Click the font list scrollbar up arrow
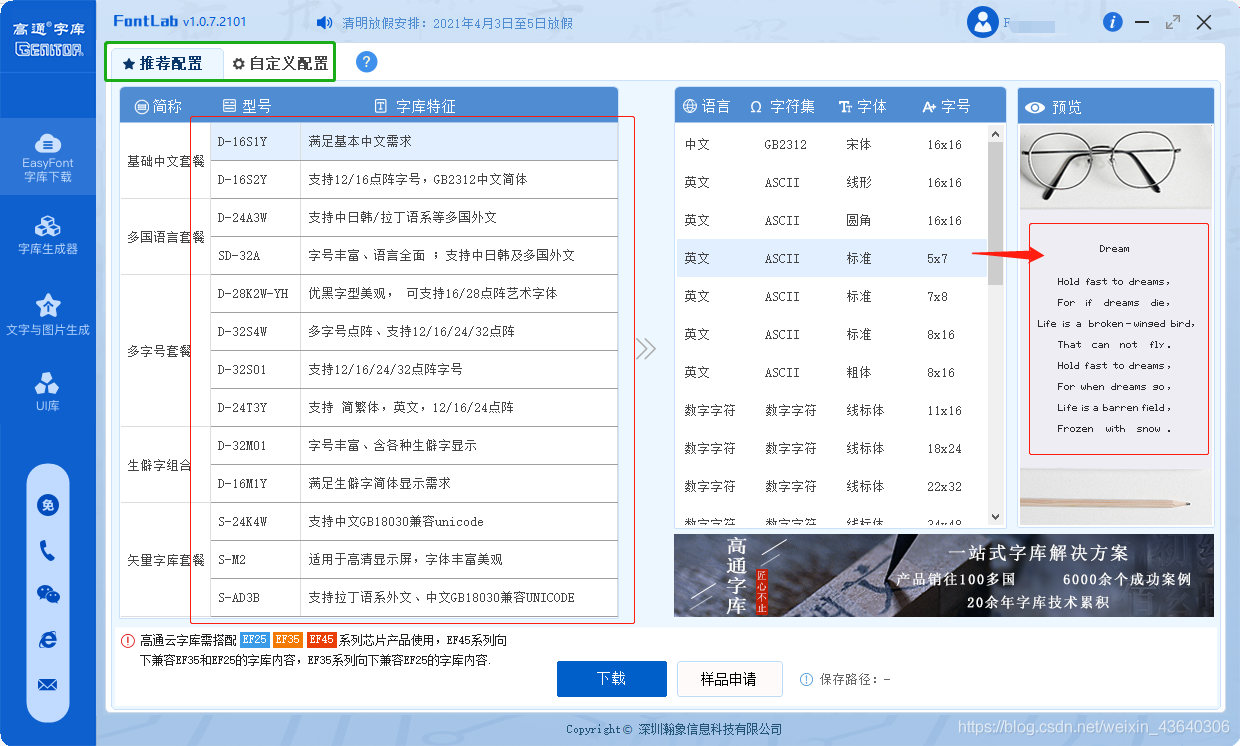The width and height of the screenshot is (1240, 746). pyautogui.click(x=995, y=134)
